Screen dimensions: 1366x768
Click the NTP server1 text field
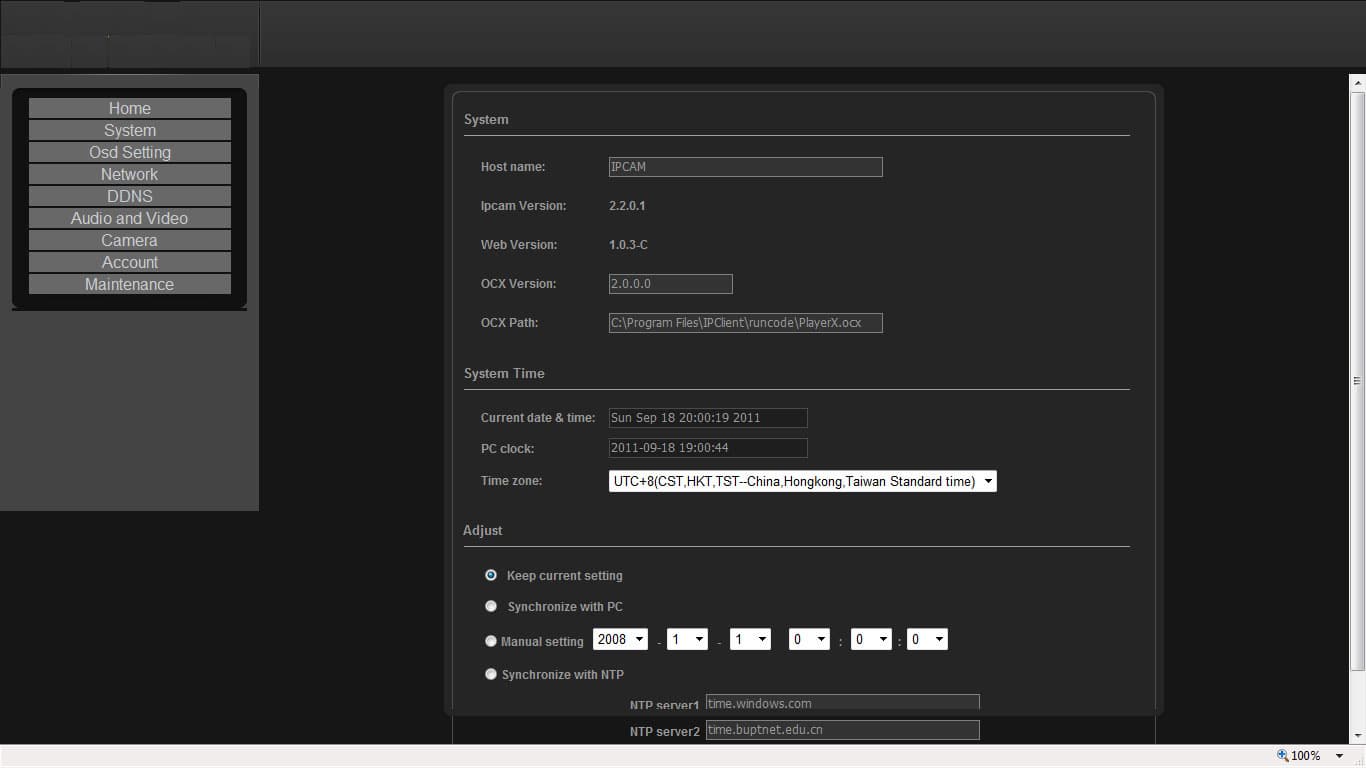point(843,704)
